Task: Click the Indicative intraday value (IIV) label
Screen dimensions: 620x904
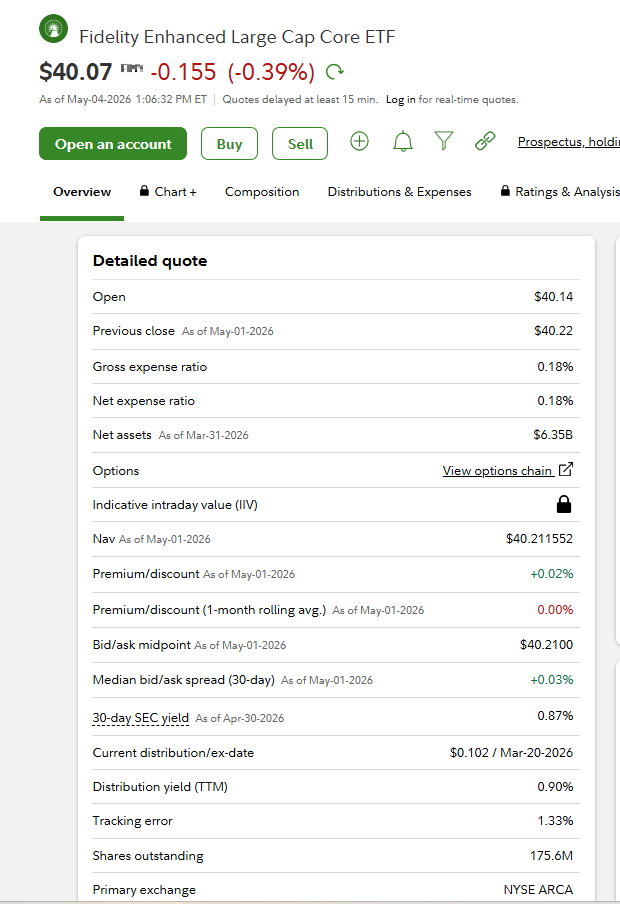Action: point(175,504)
